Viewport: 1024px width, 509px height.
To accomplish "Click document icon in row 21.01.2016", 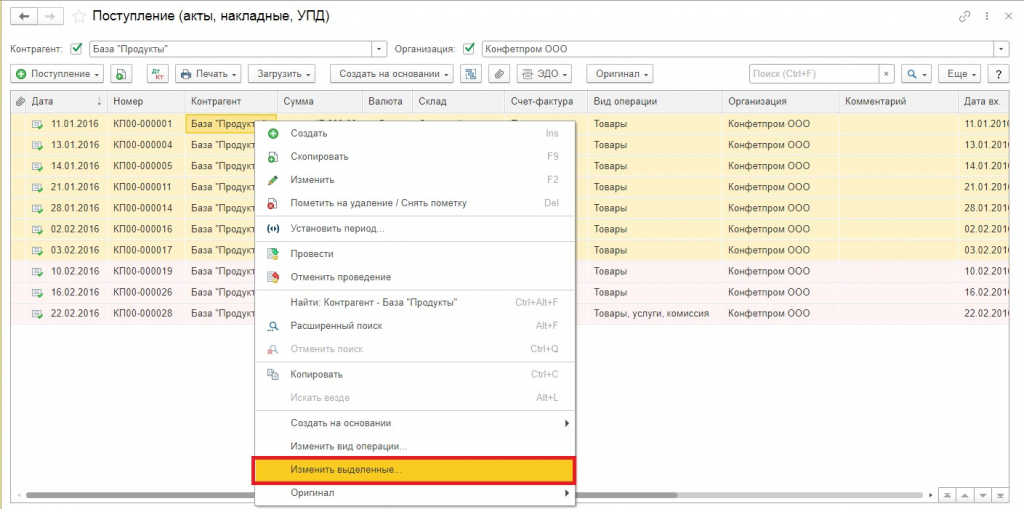I will (38, 187).
